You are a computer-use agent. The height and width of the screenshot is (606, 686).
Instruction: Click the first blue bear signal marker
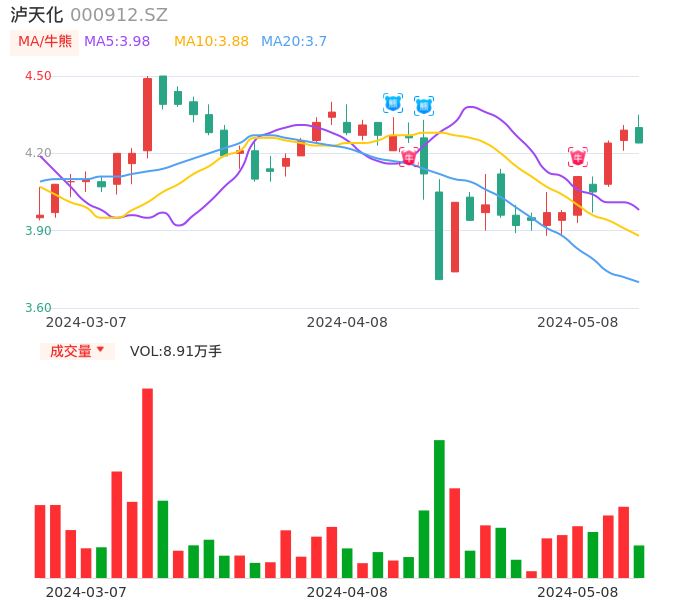click(x=393, y=103)
